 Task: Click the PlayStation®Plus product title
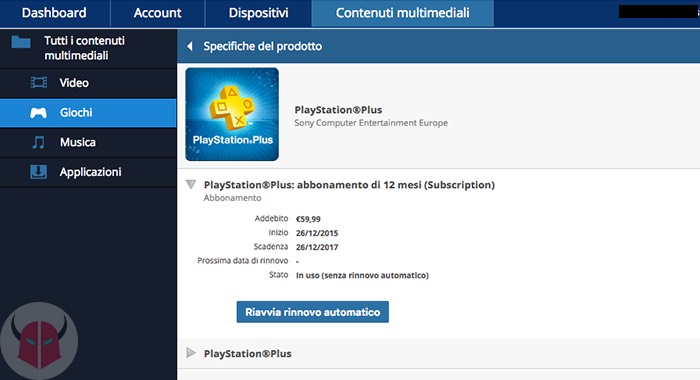(338, 110)
